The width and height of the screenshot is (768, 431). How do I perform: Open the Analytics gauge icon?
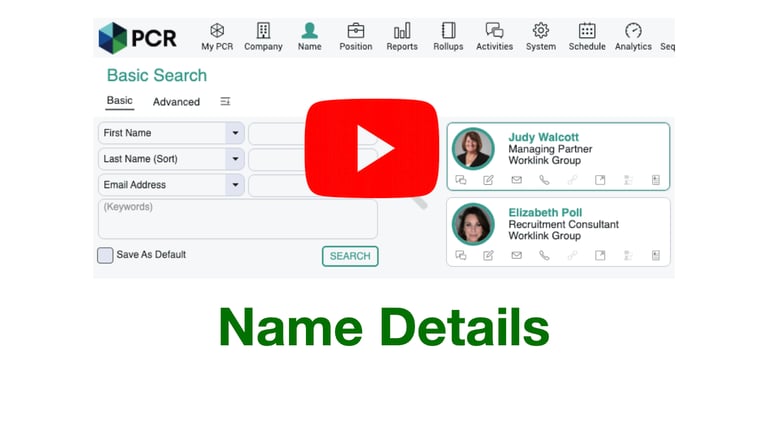pyautogui.click(x=633, y=30)
